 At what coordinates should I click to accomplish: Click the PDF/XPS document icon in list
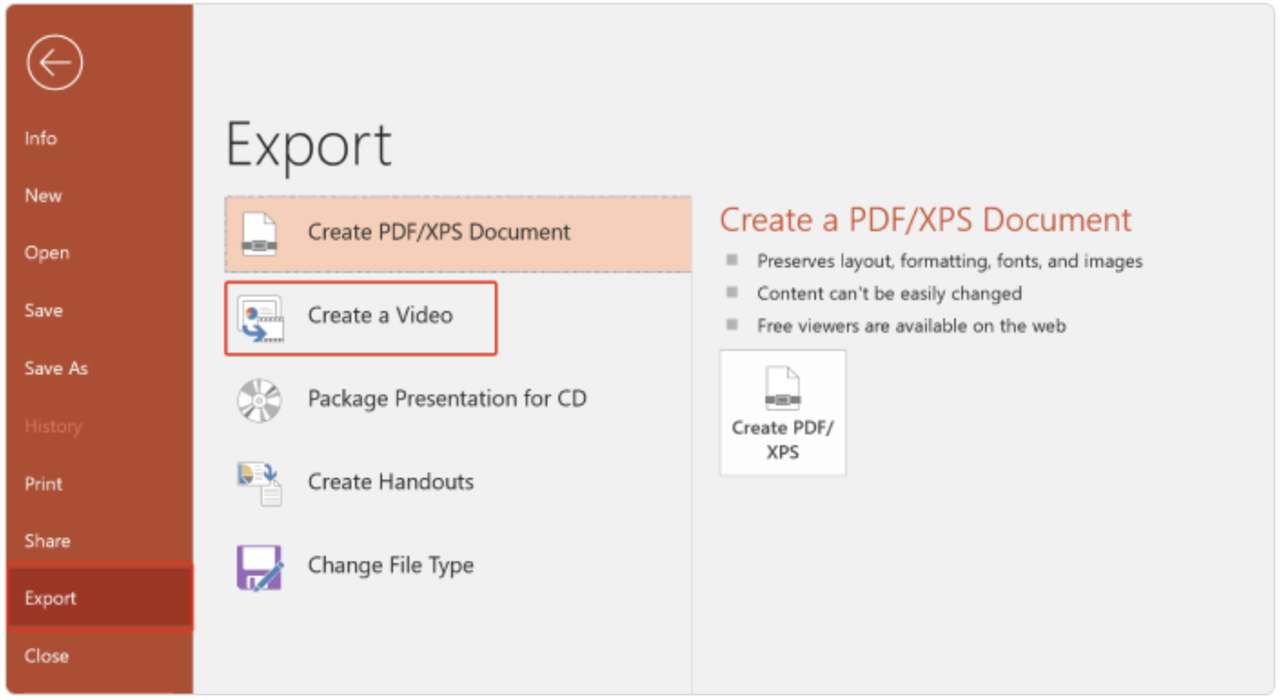click(260, 234)
